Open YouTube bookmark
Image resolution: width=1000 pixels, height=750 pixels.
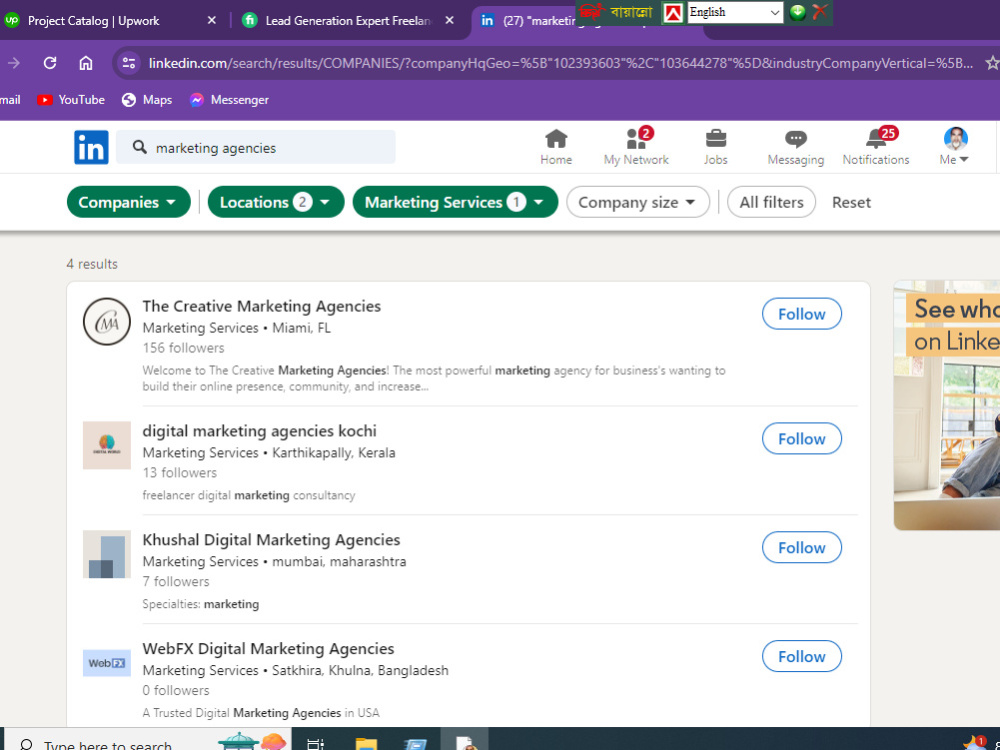(71, 100)
